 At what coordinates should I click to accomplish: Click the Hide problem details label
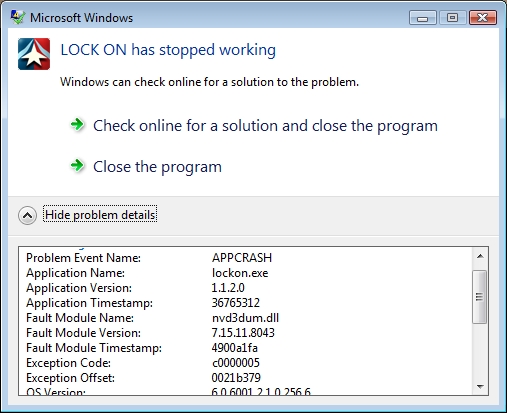point(100,215)
